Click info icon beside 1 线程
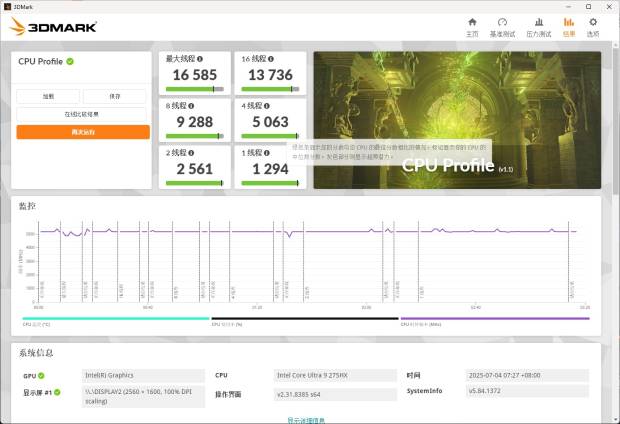Image resolution: width=620 pixels, height=424 pixels. (267, 153)
